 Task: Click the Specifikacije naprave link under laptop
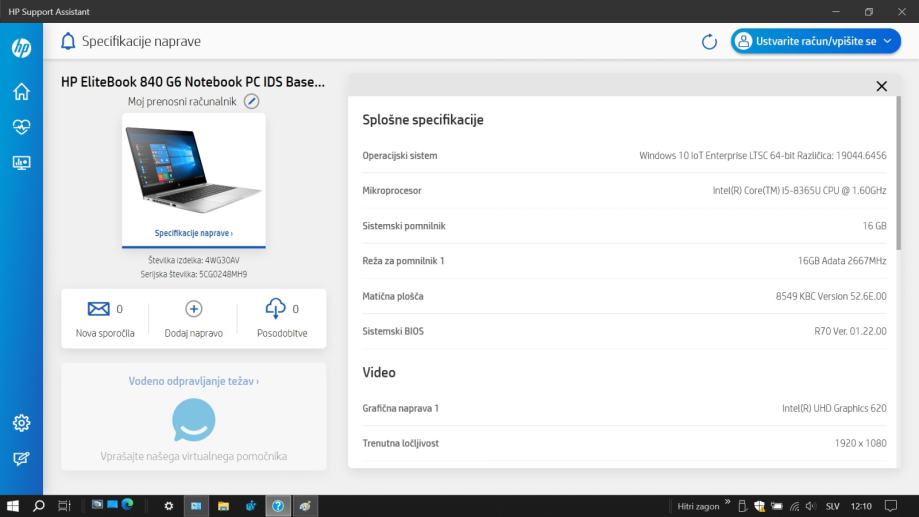(x=194, y=233)
